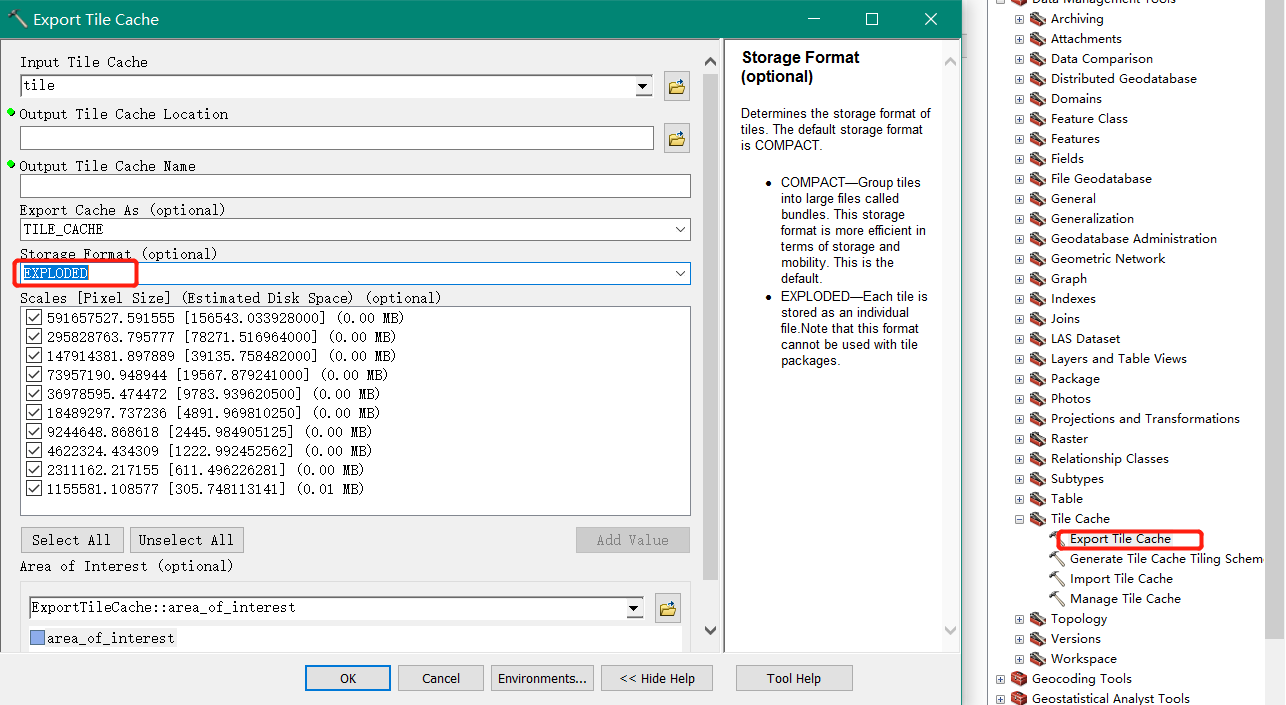The width and height of the screenshot is (1286, 705).
Task: Click Projections and Transformations toolset icon
Action: [x=1038, y=419]
